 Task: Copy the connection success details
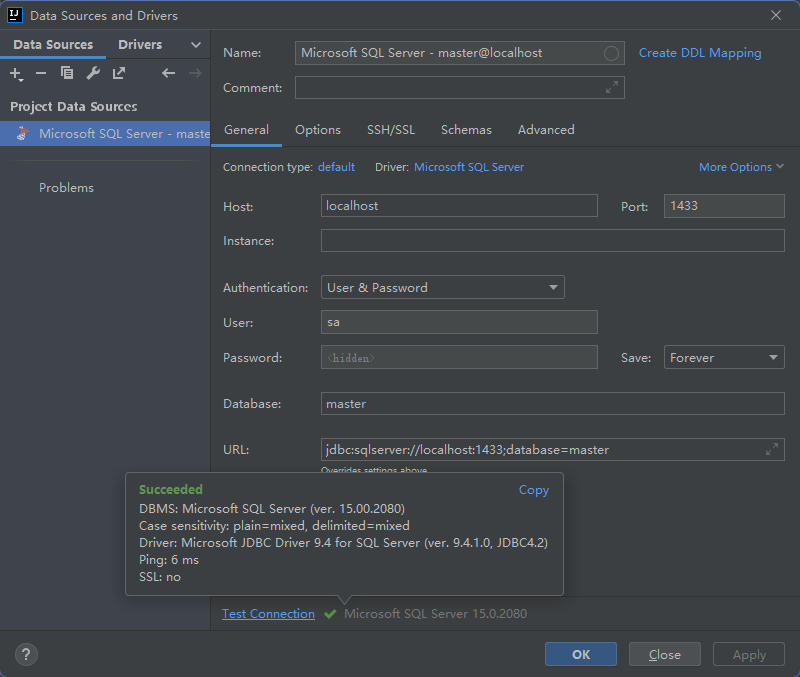click(x=533, y=490)
